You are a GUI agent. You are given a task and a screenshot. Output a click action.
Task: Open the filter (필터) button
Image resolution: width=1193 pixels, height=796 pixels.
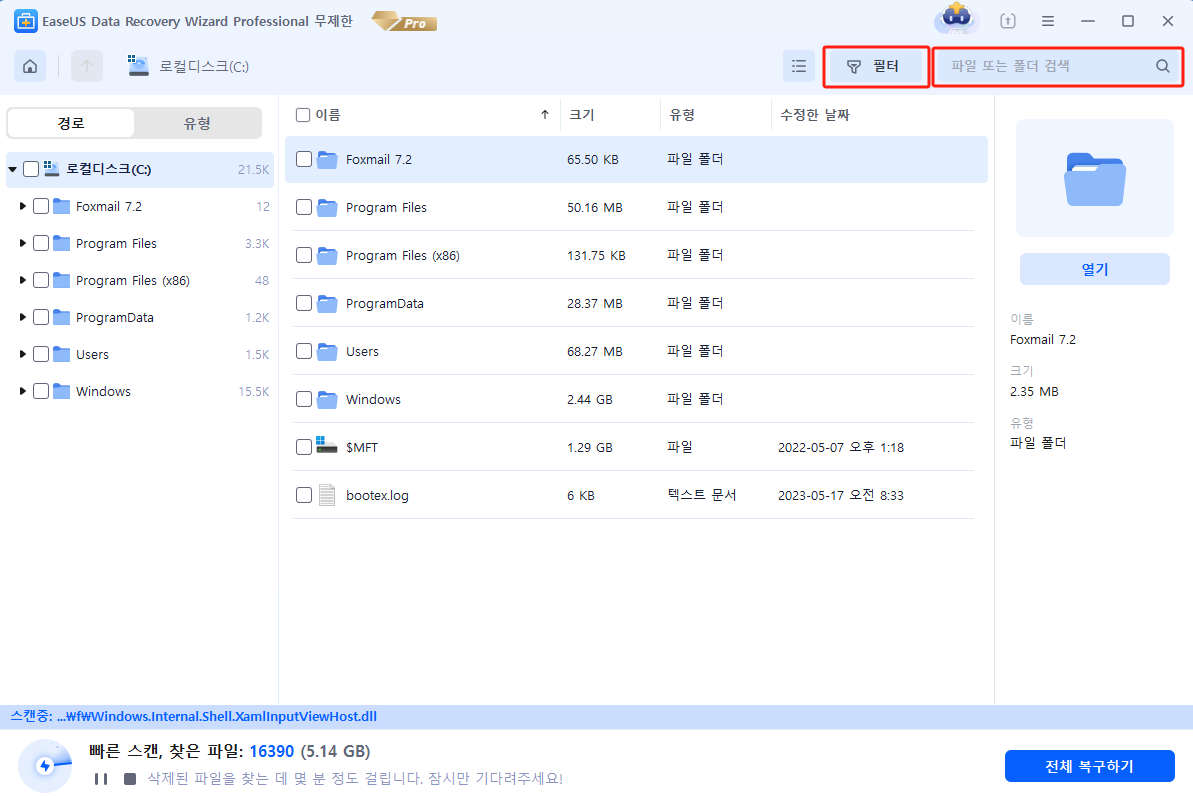875,67
